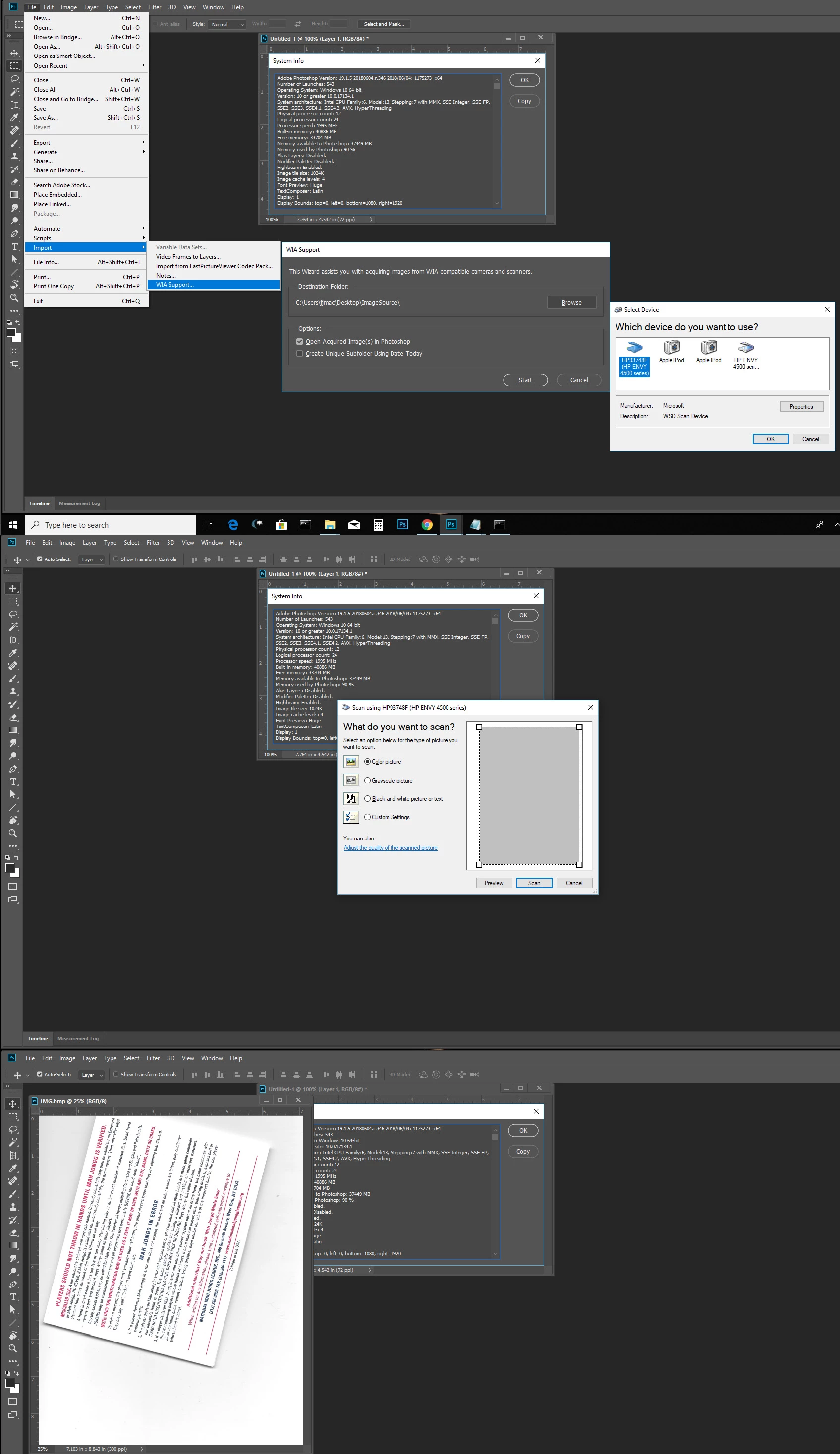The width and height of the screenshot is (840, 1454).
Task: Choose Black and white picture or text
Action: (x=368, y=798)
